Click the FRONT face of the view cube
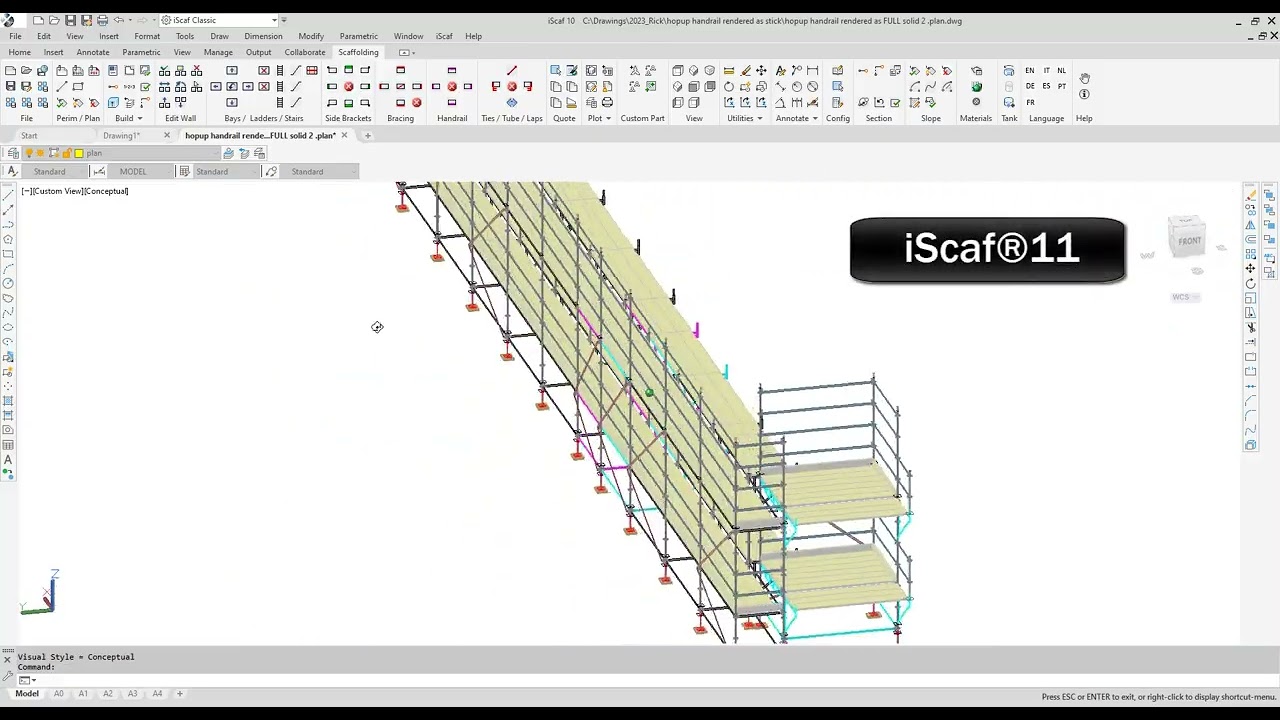Screen dimensions: 1280x720 [1189, 241]
